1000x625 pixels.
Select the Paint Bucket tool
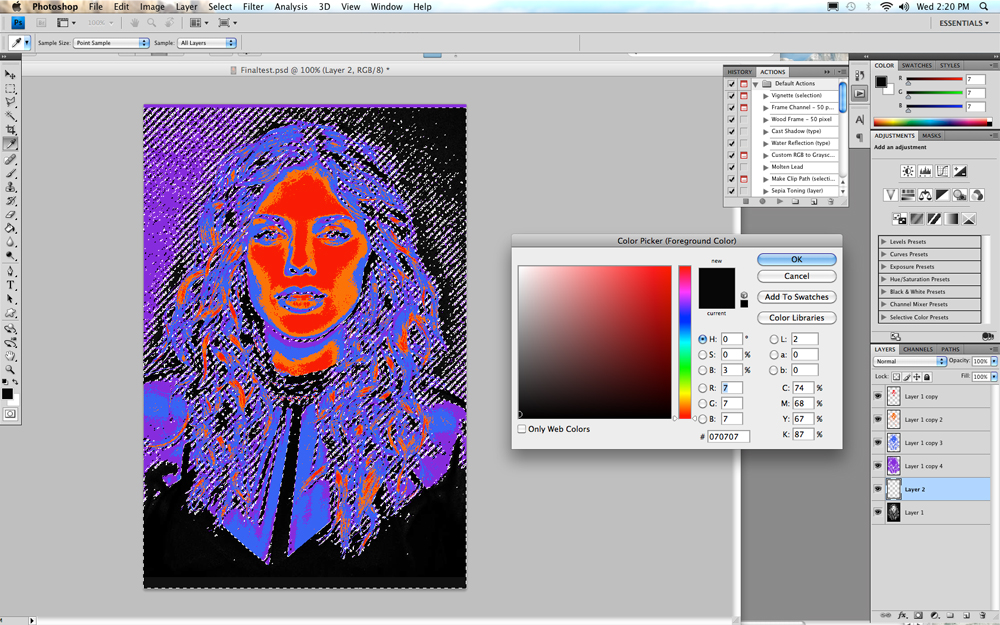pyautogui.click(x=10, y=228)
